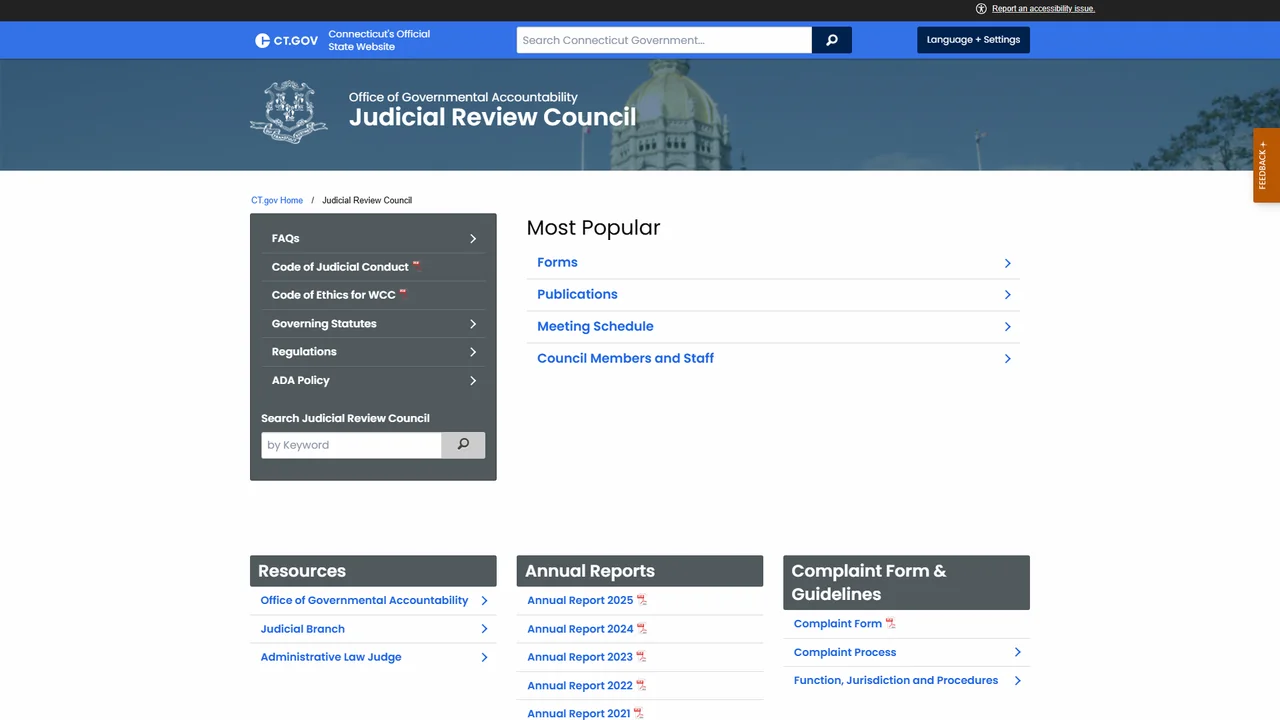The height and width of the screenshot is (720, 1280).
Task: Expand the FAQs chevron in sidebar
Action: pyautogui.click(x=473, y=239)
